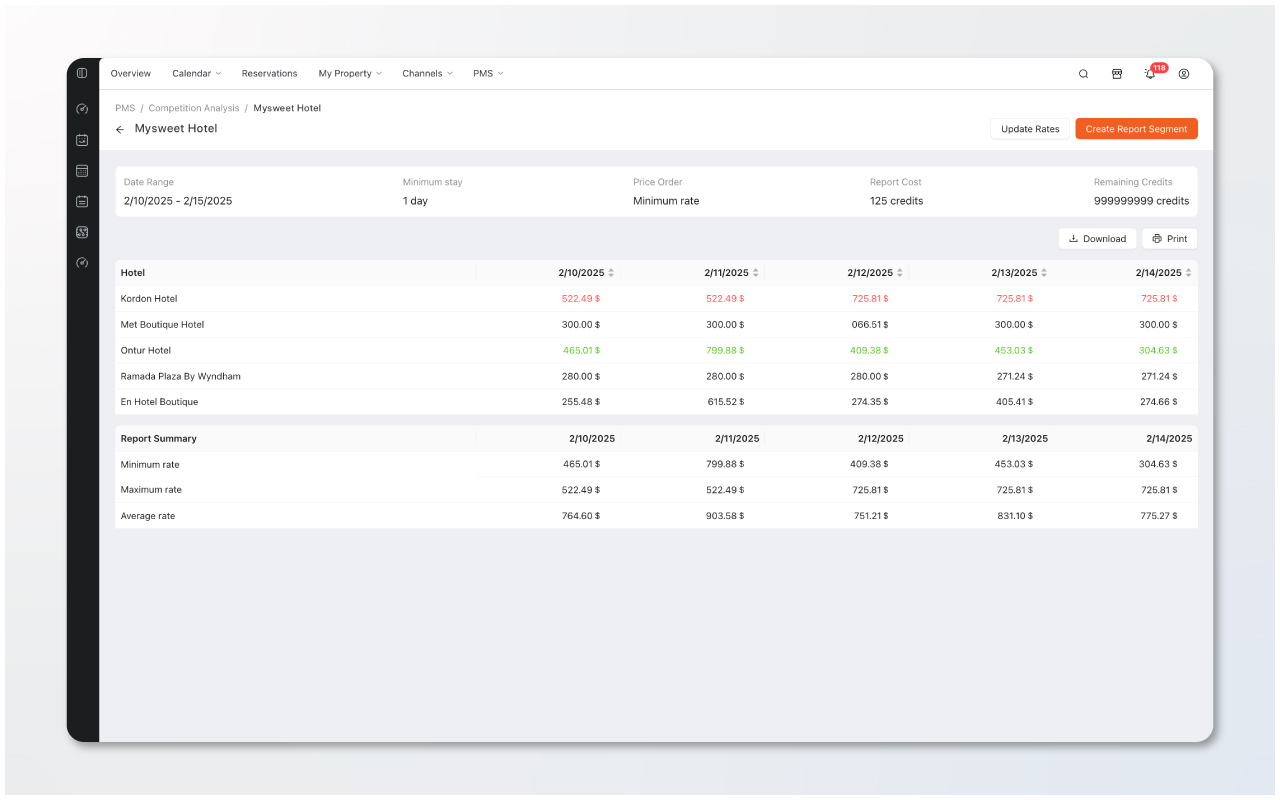Click the top gauge icon in sidebar
The height and width of the screenshot is (800, 1280).
click(82, 109)
